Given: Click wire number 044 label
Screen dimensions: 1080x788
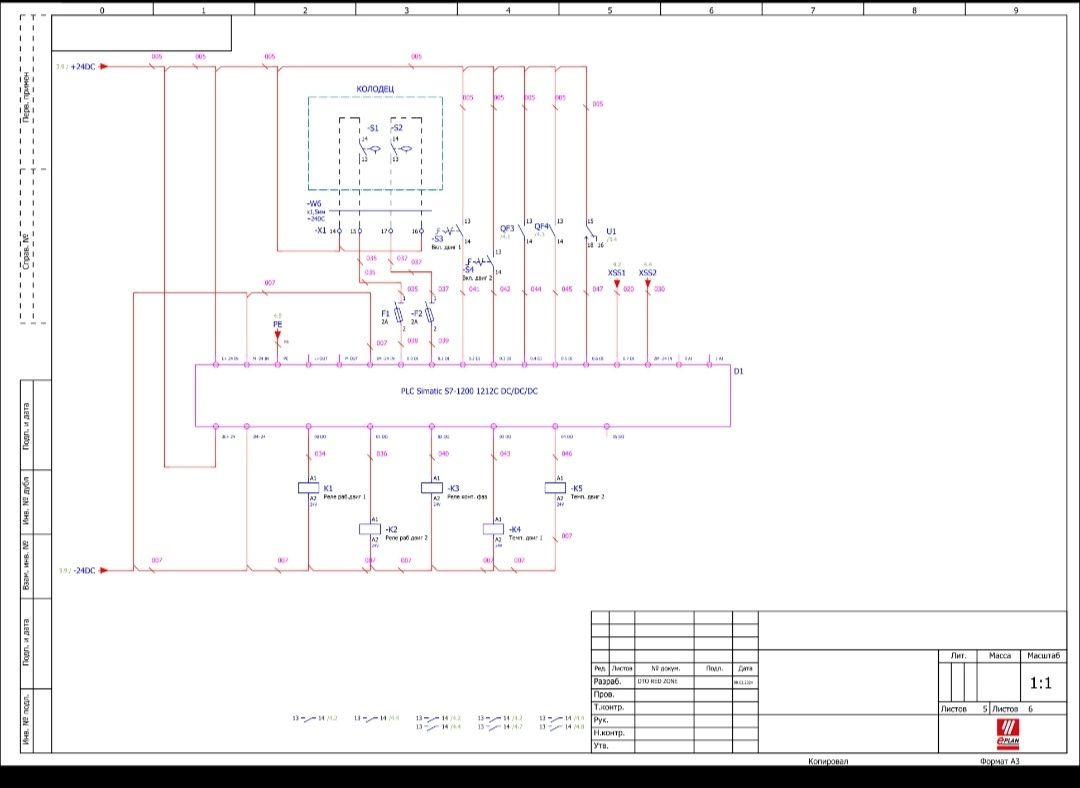Looking at the screenshot, I should 536,289.
